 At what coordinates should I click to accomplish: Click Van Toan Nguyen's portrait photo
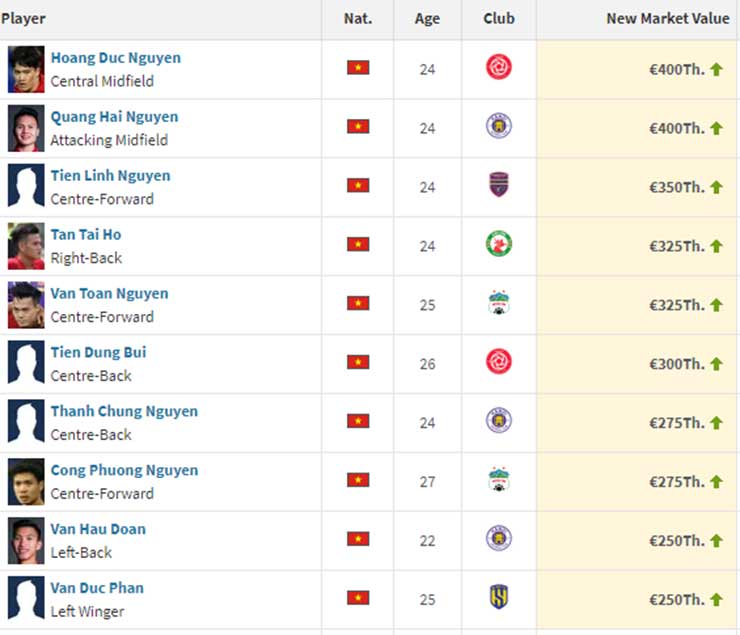26,304
